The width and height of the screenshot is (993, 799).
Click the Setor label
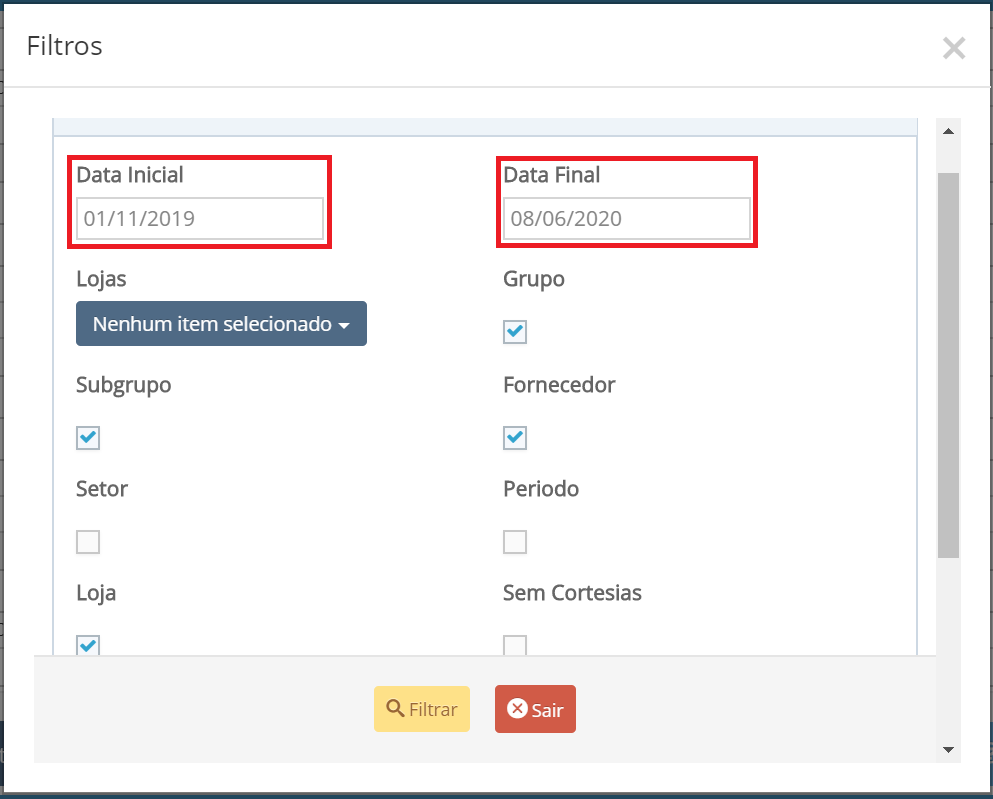coord(102,489)
